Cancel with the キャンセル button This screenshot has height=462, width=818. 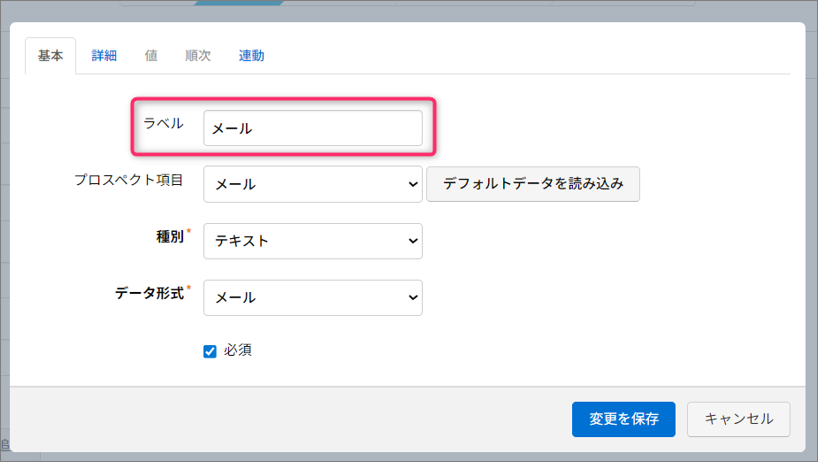point(739,419)
